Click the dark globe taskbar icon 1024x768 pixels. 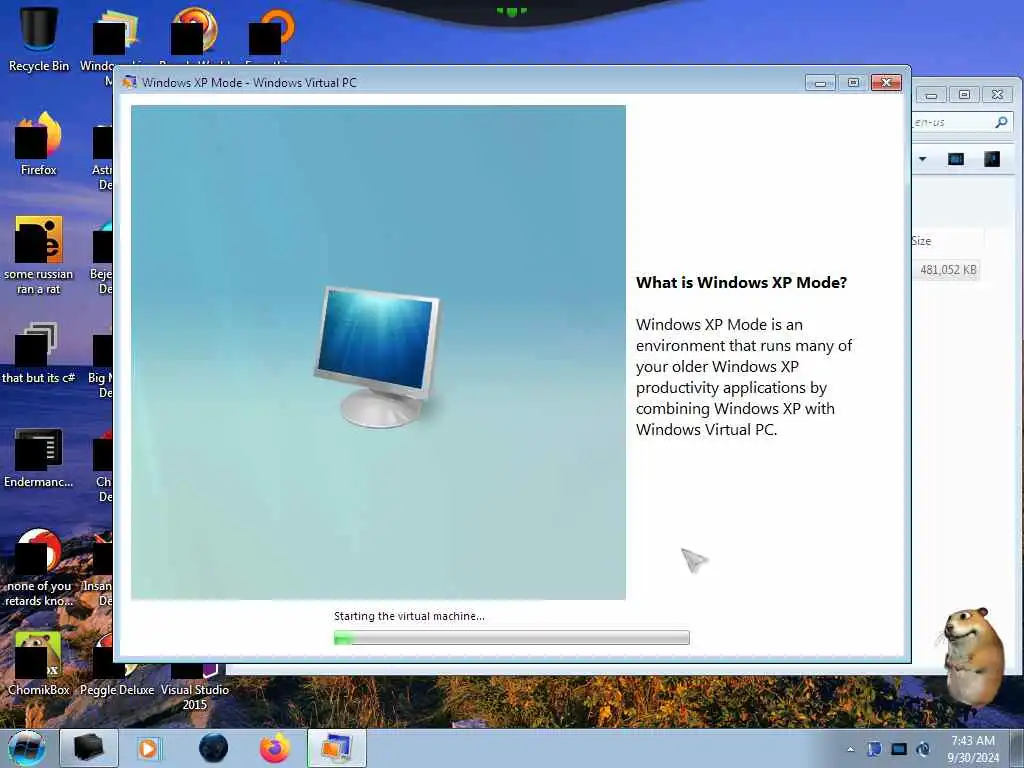click(213, 748)
